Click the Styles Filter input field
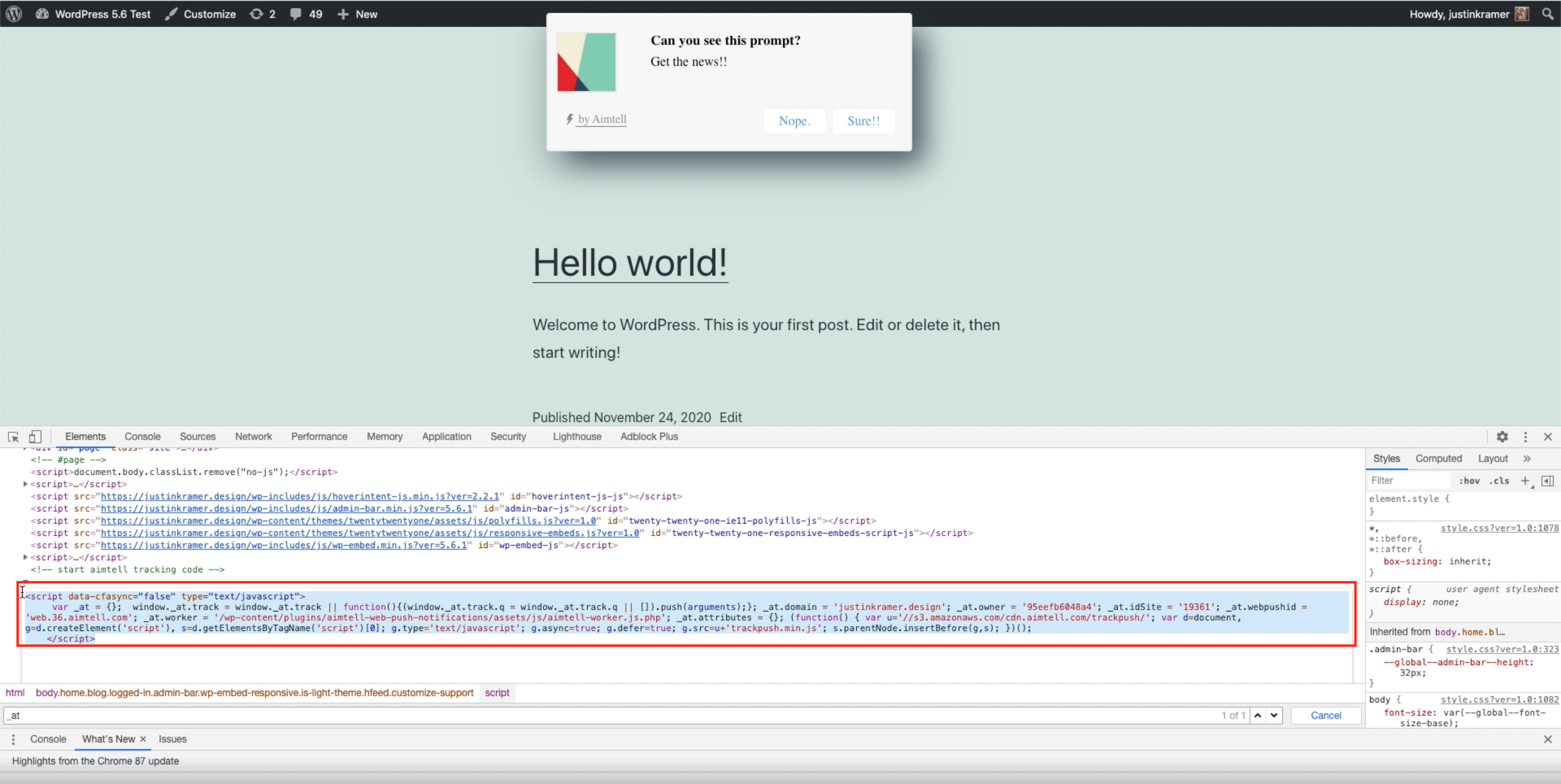Viewport: 1561px width, 784px height. pyautogui.click(x=1409, y=480)
